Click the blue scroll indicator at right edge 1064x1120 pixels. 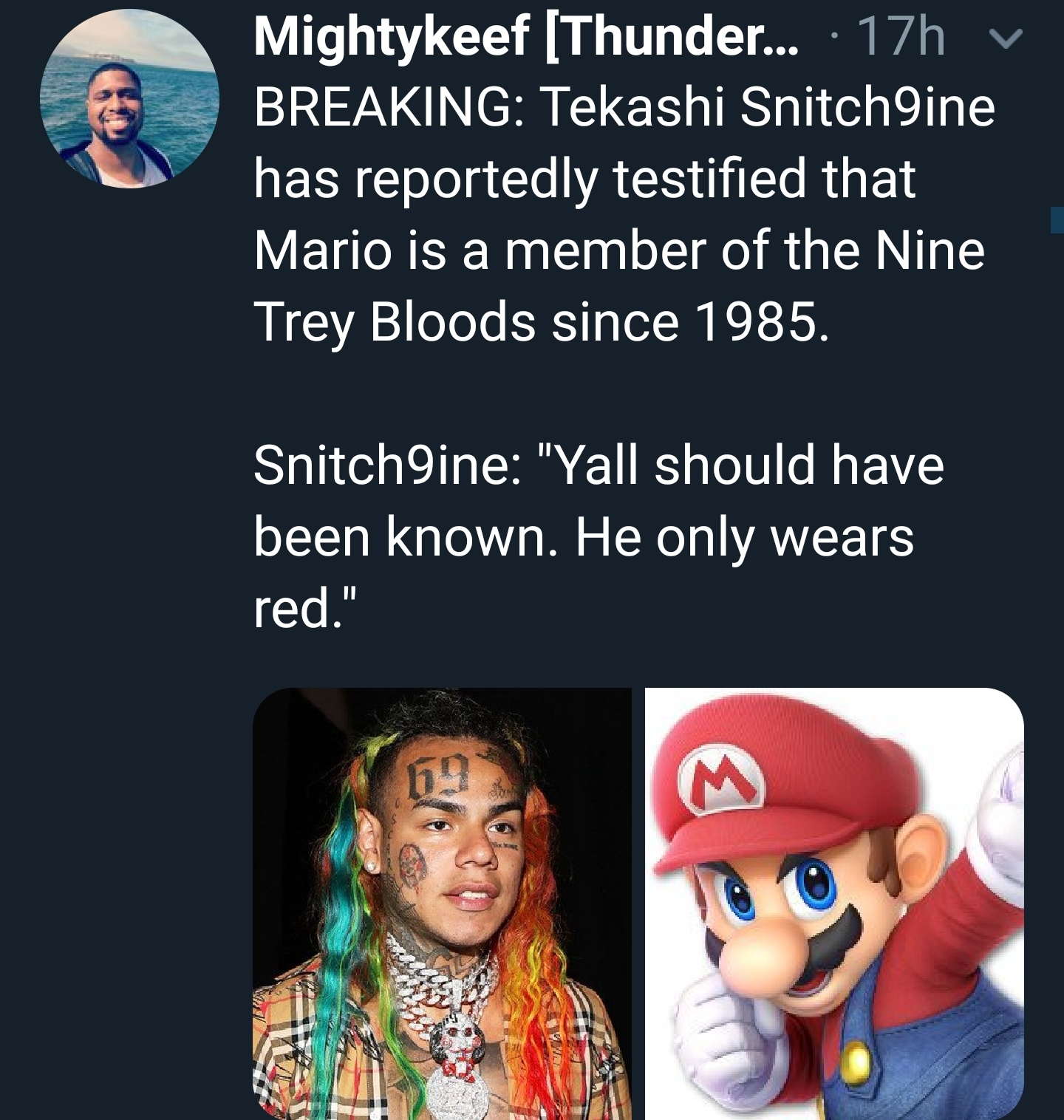(x=1057, y=220)
